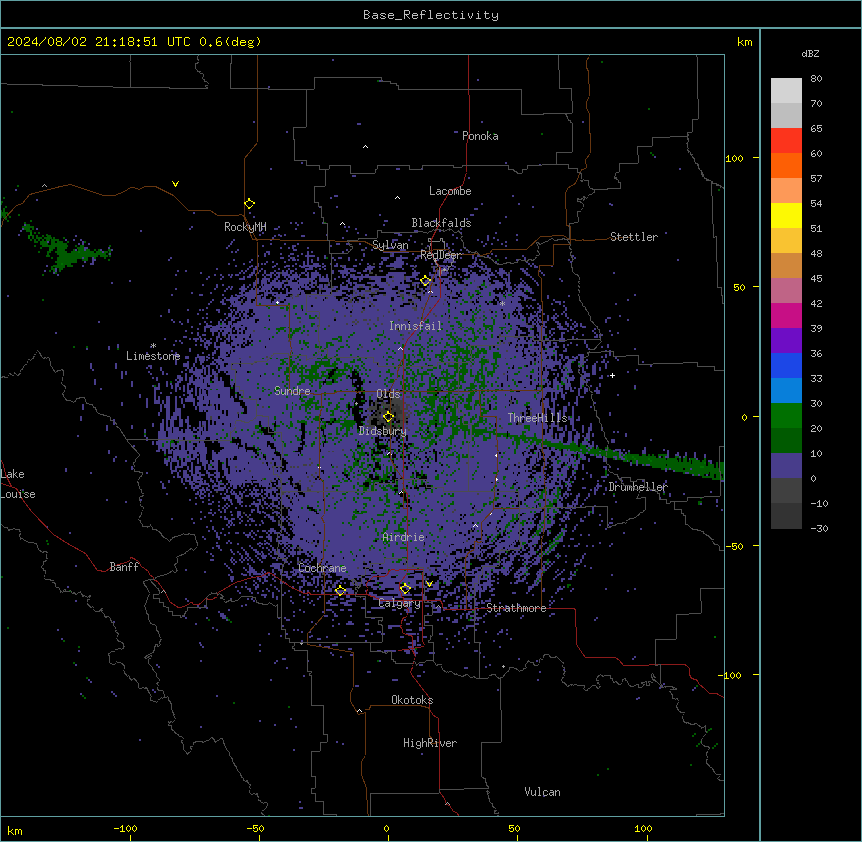Click the RedDeer city label
862x842 pixels.
point(440,255)
